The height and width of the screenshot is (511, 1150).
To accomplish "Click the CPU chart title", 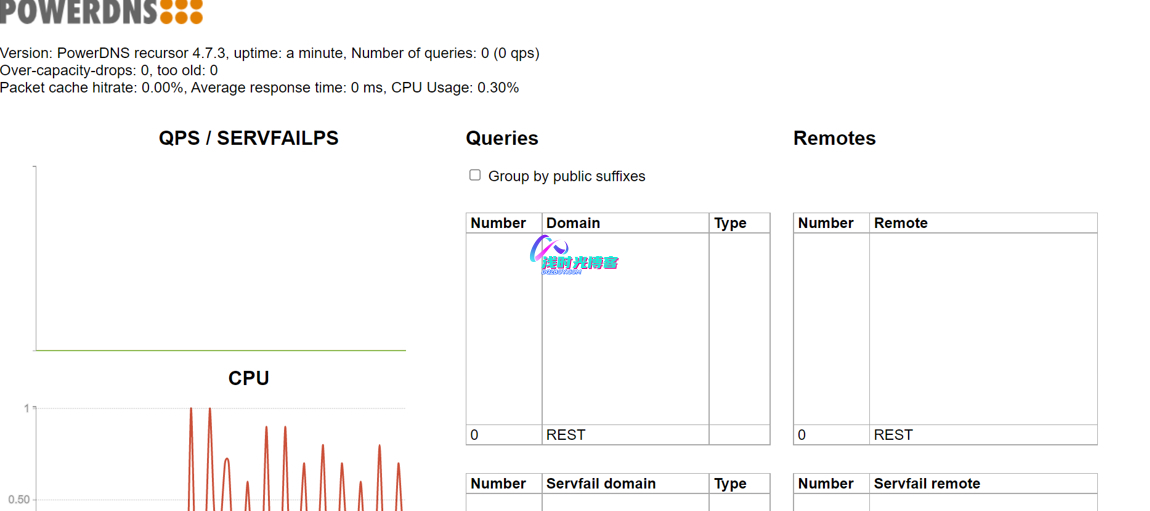I will [248, 378].
